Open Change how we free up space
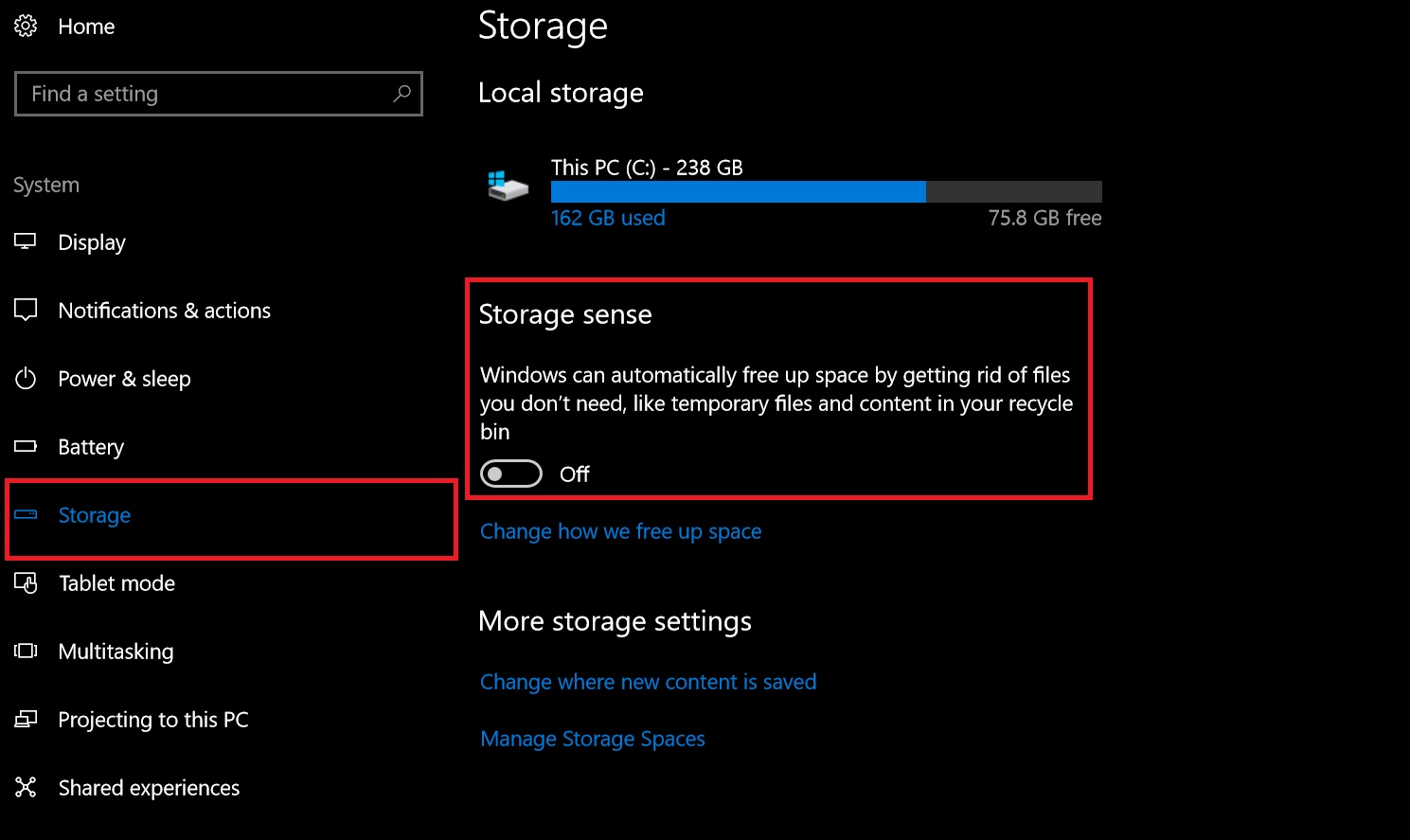Screen dimensions: 1410x840 [620, 531]
